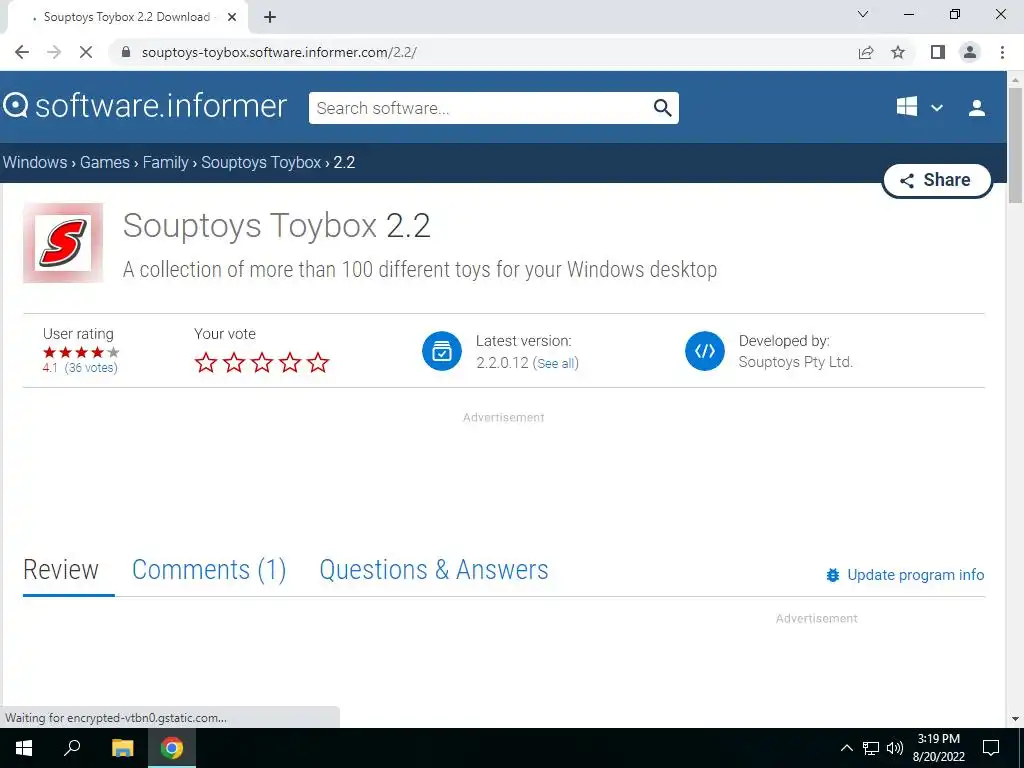Viewport: 1024px width, 768px height.
Task: Click Update program info link
Action: [x=905, y=575]
